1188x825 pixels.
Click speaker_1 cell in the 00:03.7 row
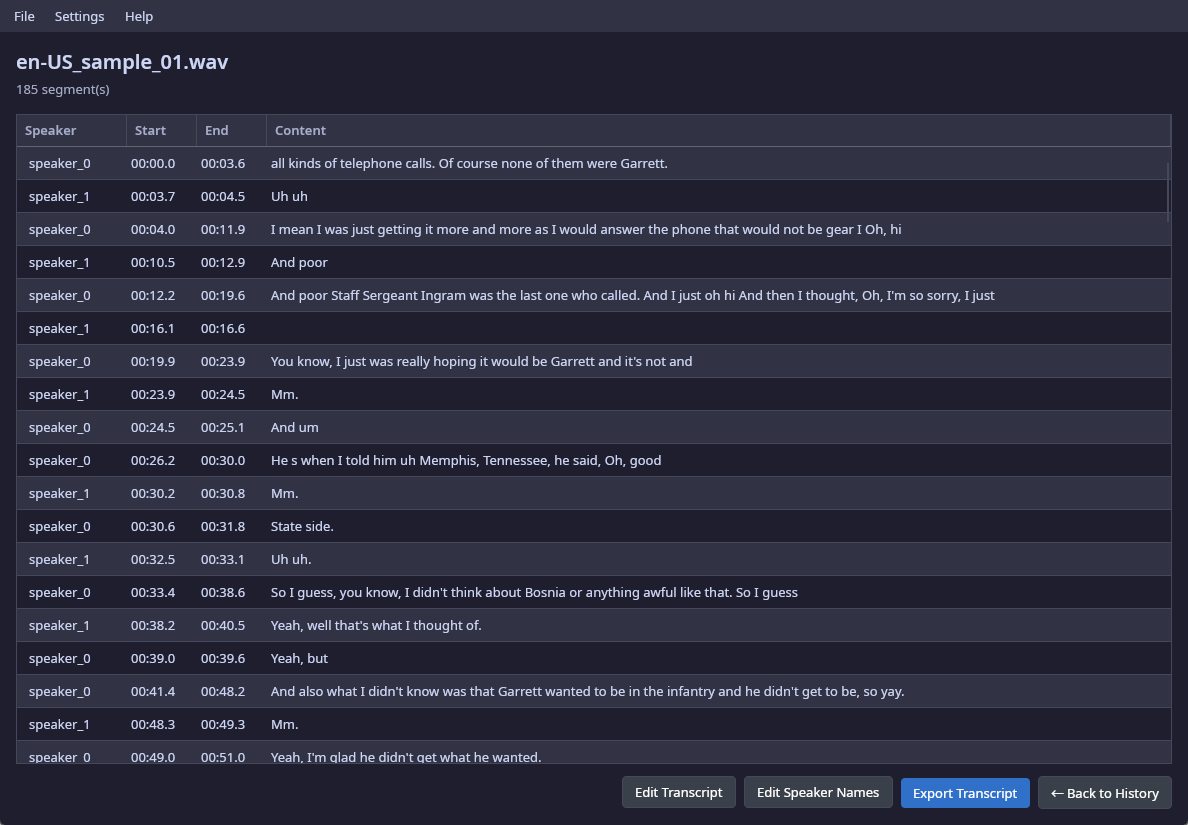point(59,196)
